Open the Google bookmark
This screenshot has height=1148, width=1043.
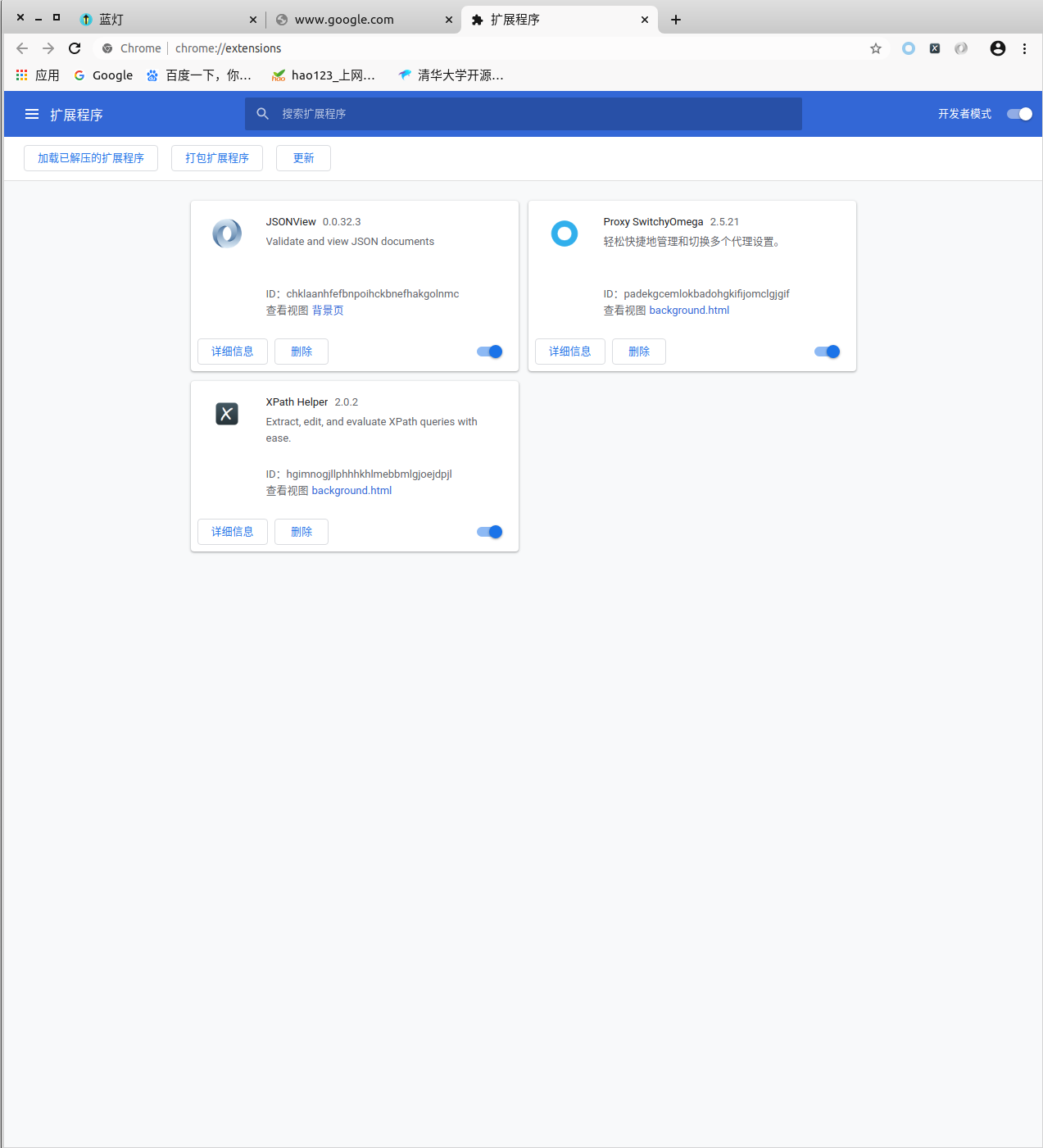(103, 75)
